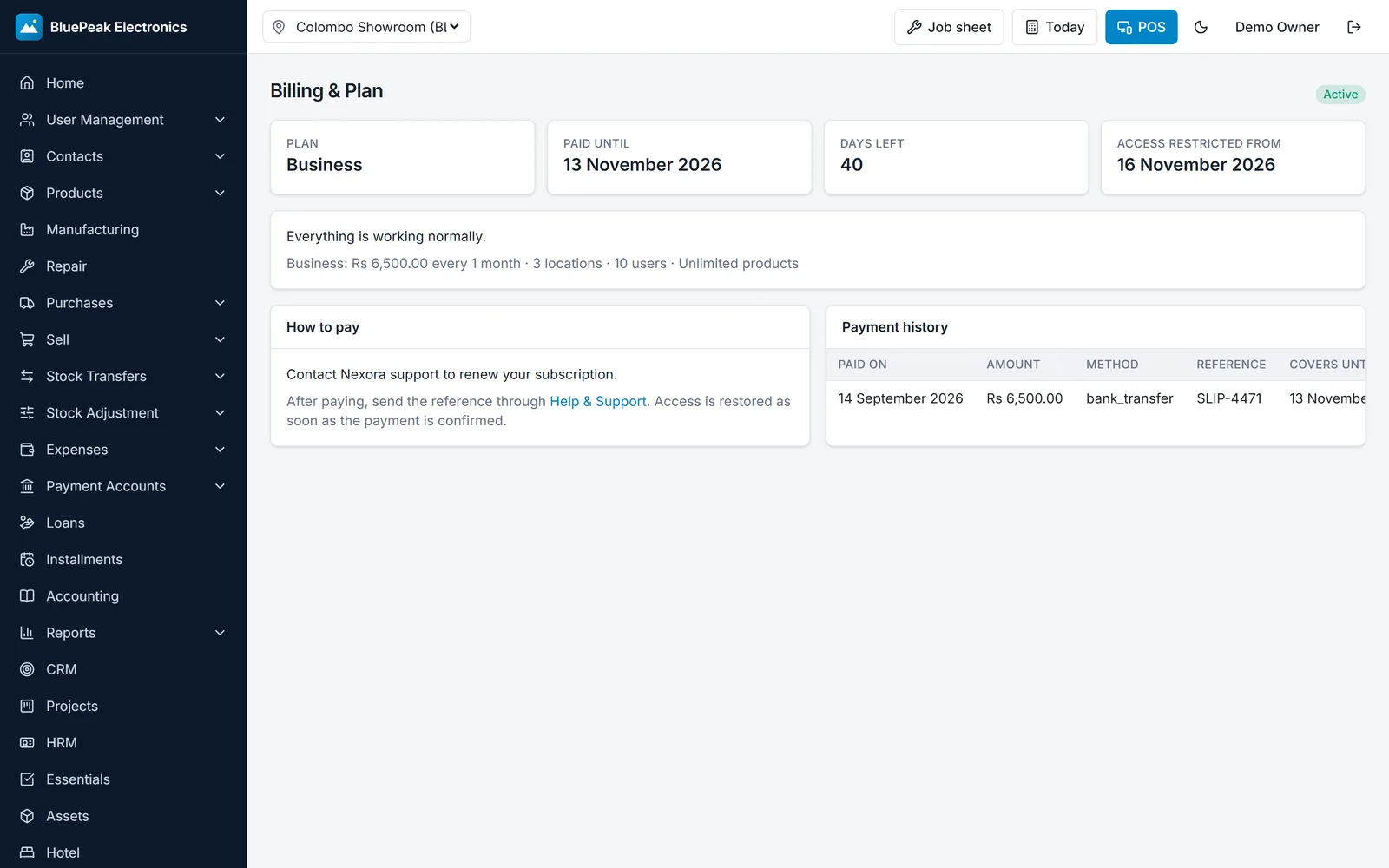This screenshot has height=868, width=1389.
Task: Click the Installments calendar-clock icon
Action: (27, 559)
